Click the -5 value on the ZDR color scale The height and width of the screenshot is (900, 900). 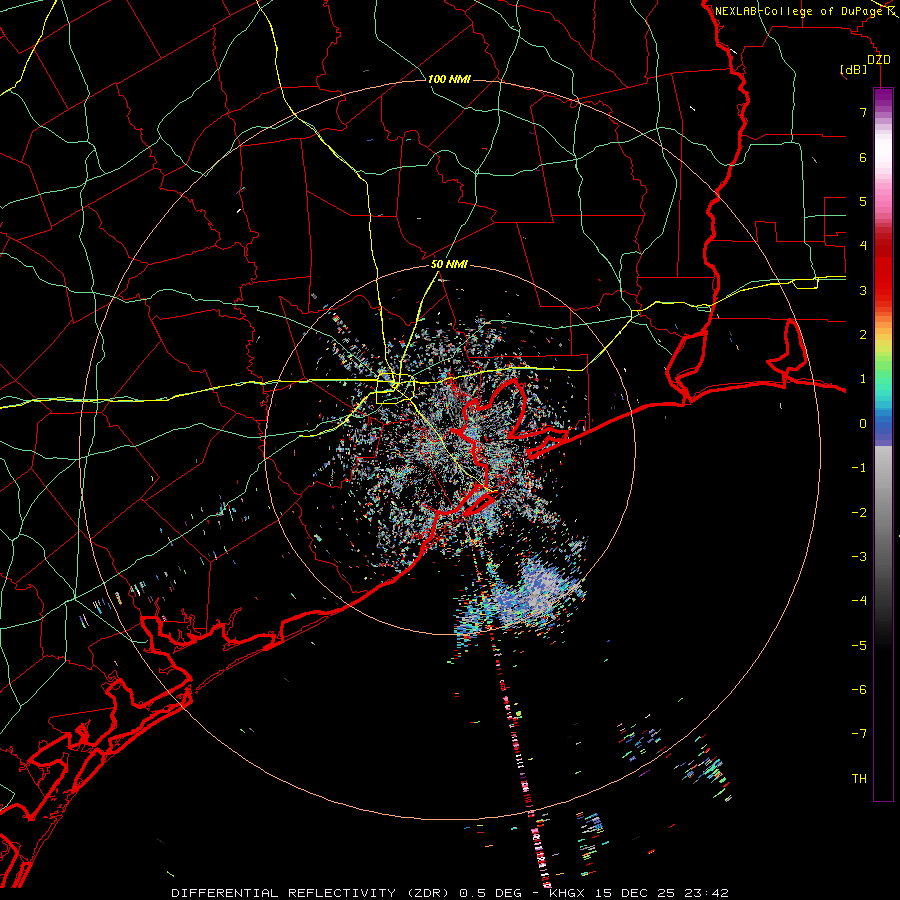click(859, 646)
